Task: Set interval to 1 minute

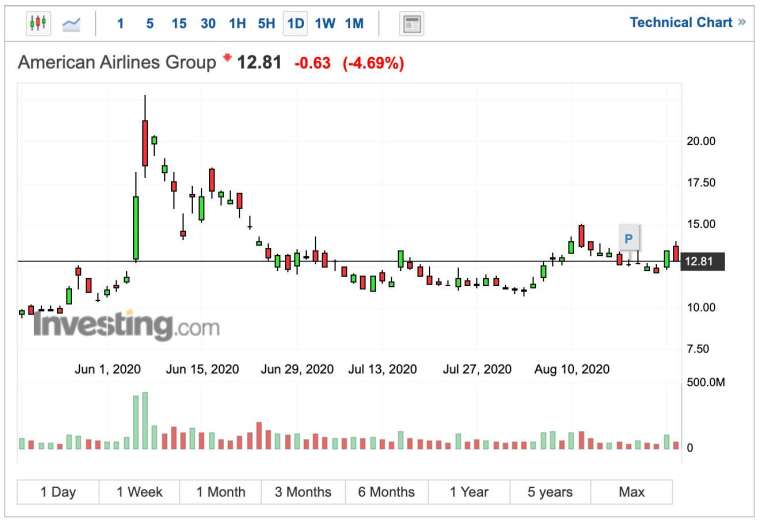Action: [x=121, y=23]
